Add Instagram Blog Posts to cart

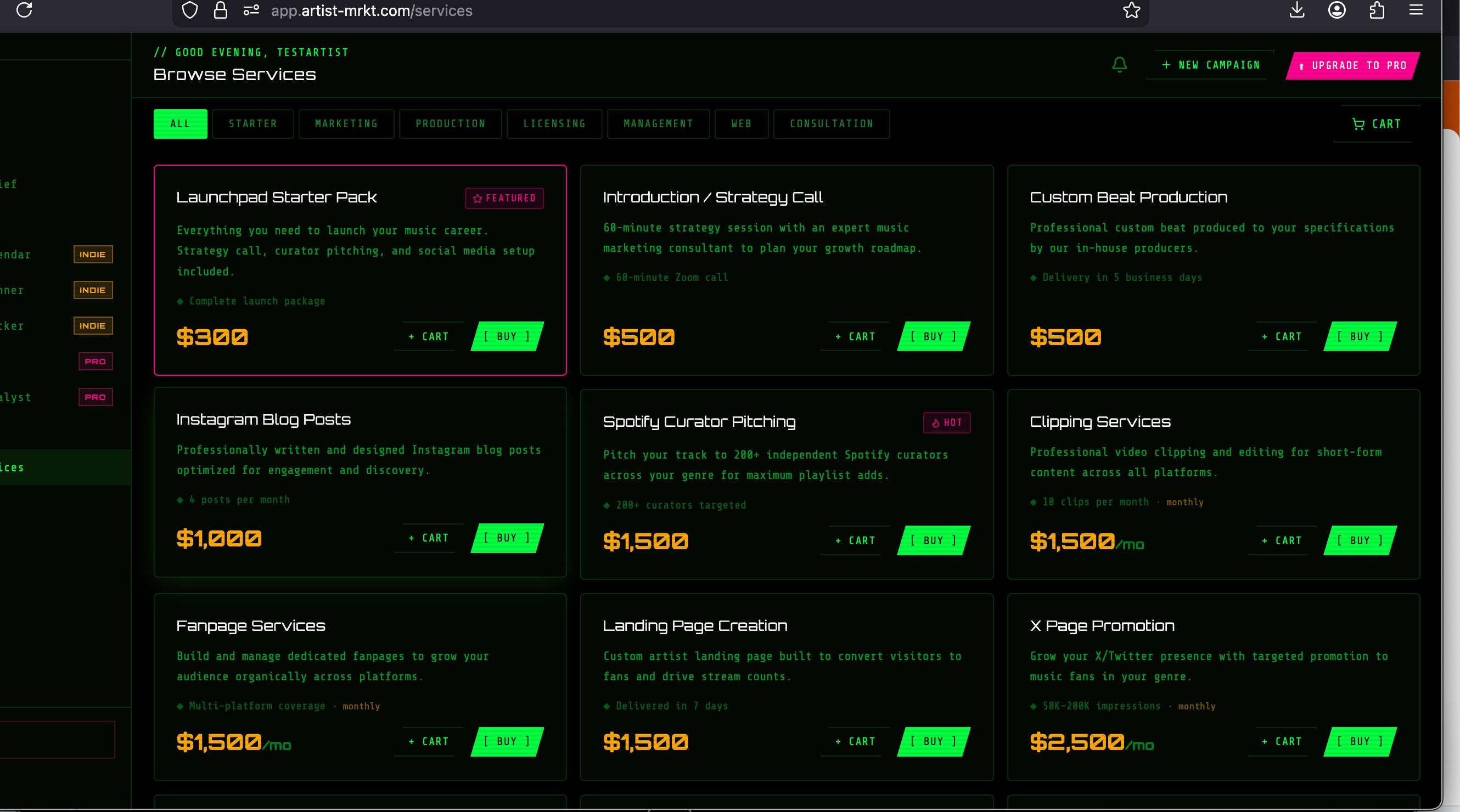(x=429, y=538)
